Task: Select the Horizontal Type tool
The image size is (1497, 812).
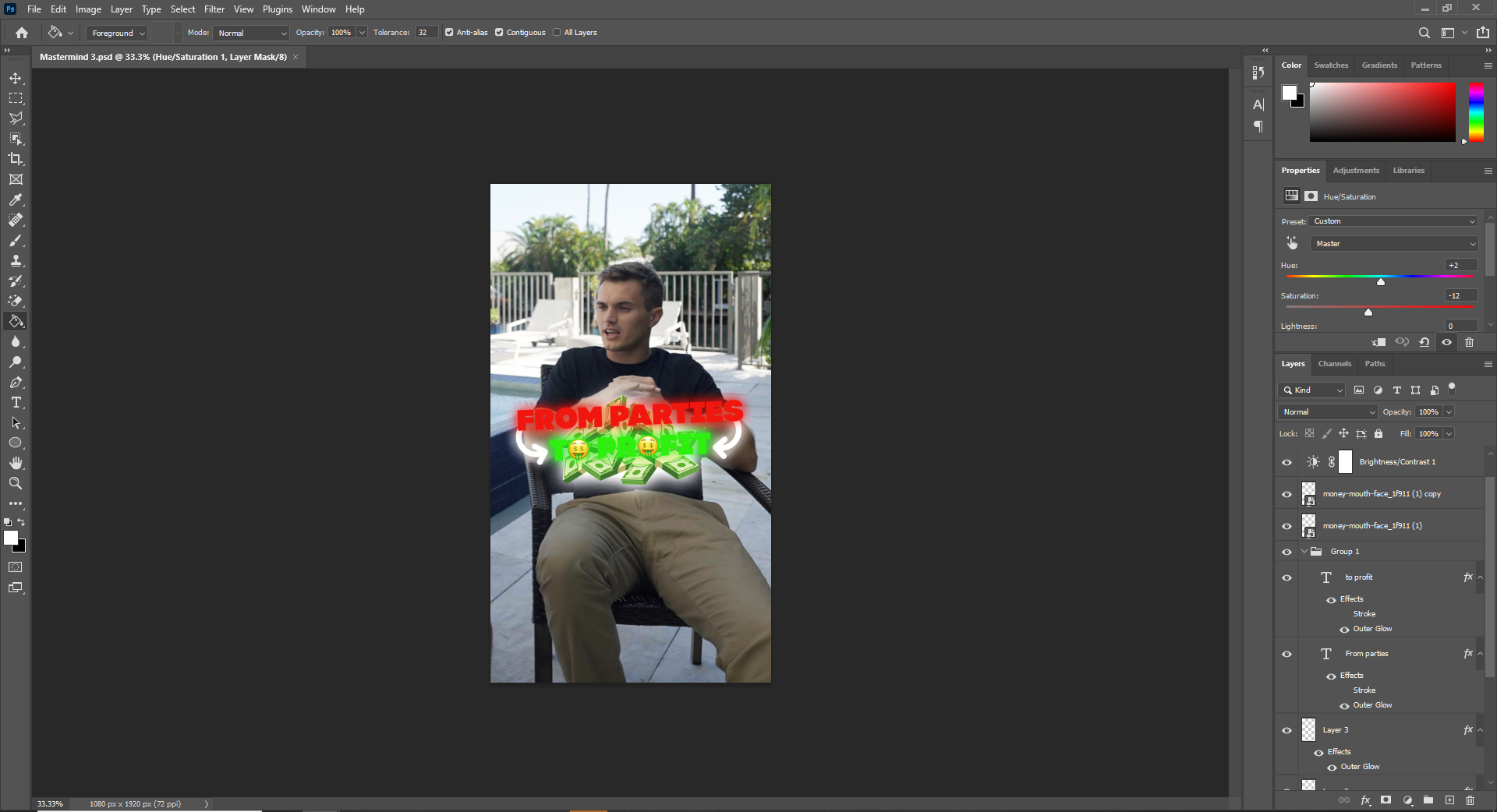Action: tap(16, 403)
